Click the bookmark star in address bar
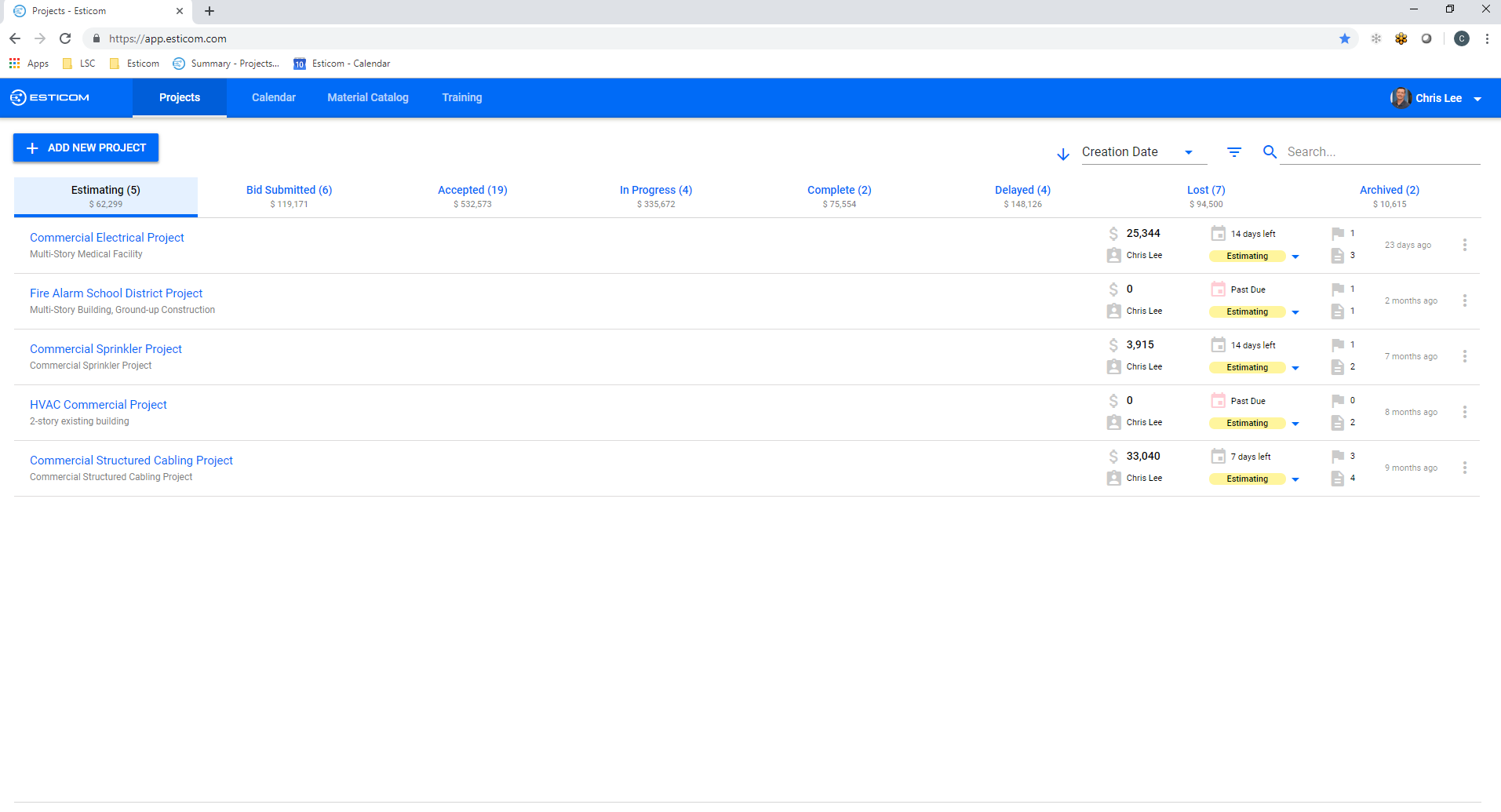The width and height of the screenshot is (1501, 812). (x=1345, y=38)
